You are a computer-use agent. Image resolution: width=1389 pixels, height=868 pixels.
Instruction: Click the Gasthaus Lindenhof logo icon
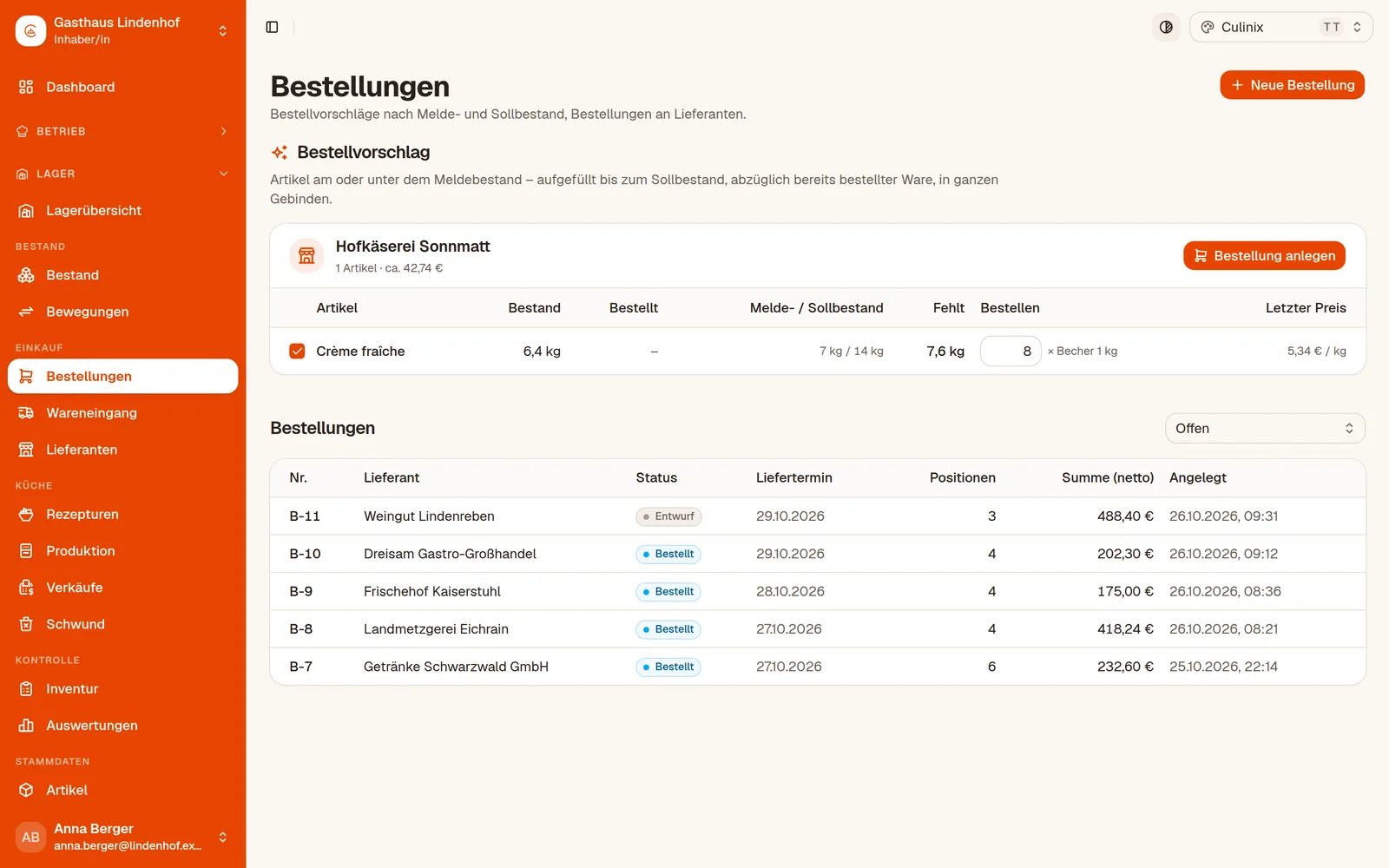point(30,30)
